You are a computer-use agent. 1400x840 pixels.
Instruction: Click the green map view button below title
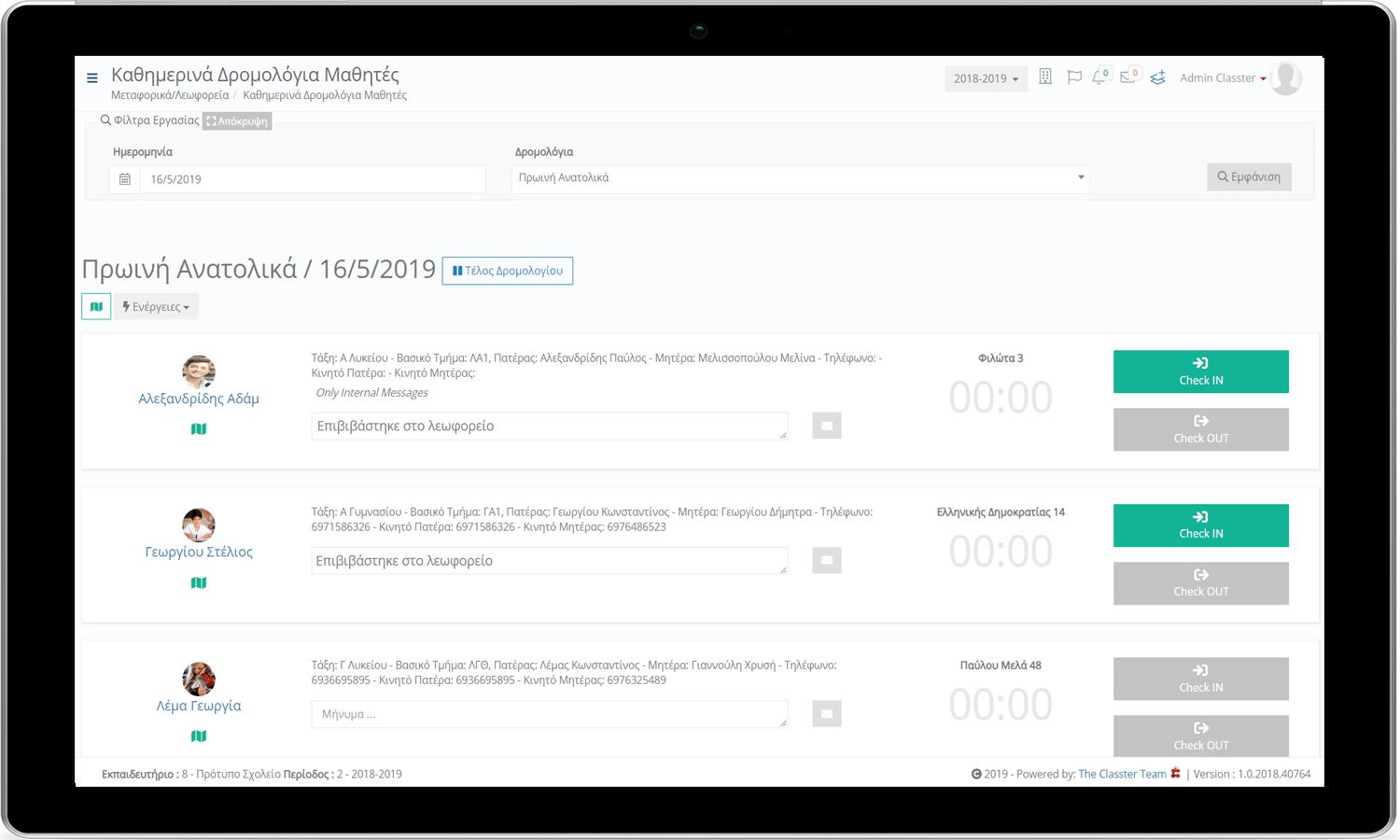[x=96, y=306]
